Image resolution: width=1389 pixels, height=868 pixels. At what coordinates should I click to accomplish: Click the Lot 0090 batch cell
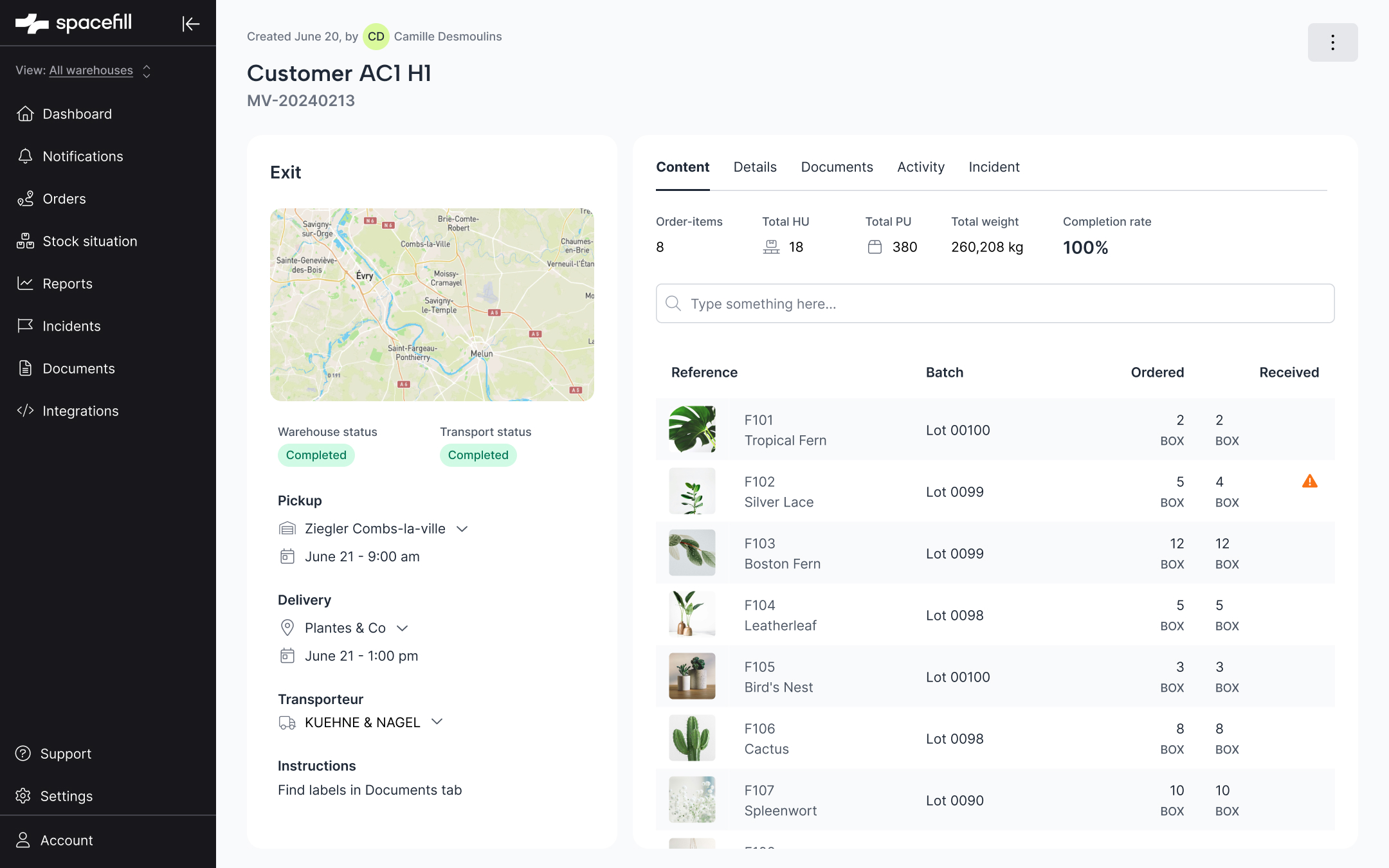pos(955,800)
